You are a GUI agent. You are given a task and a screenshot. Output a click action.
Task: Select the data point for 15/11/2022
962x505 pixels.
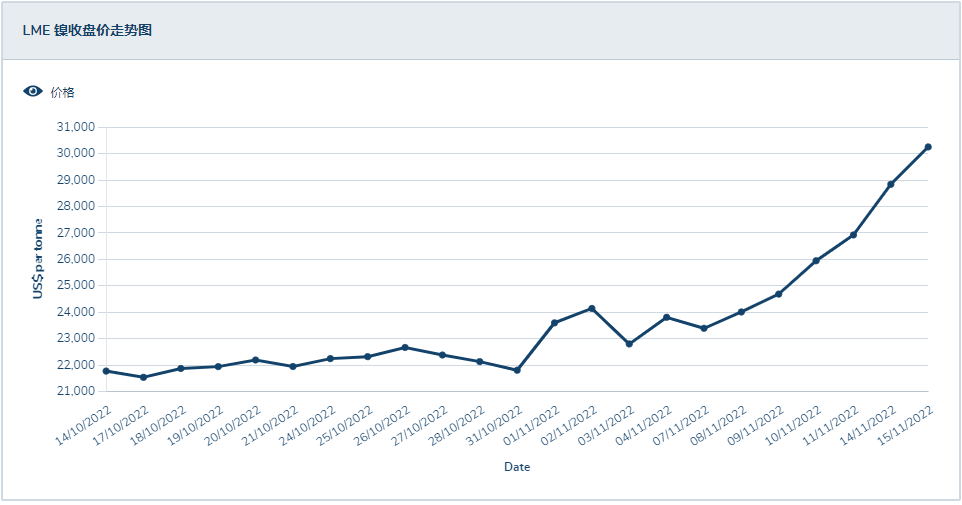(928, 147)
